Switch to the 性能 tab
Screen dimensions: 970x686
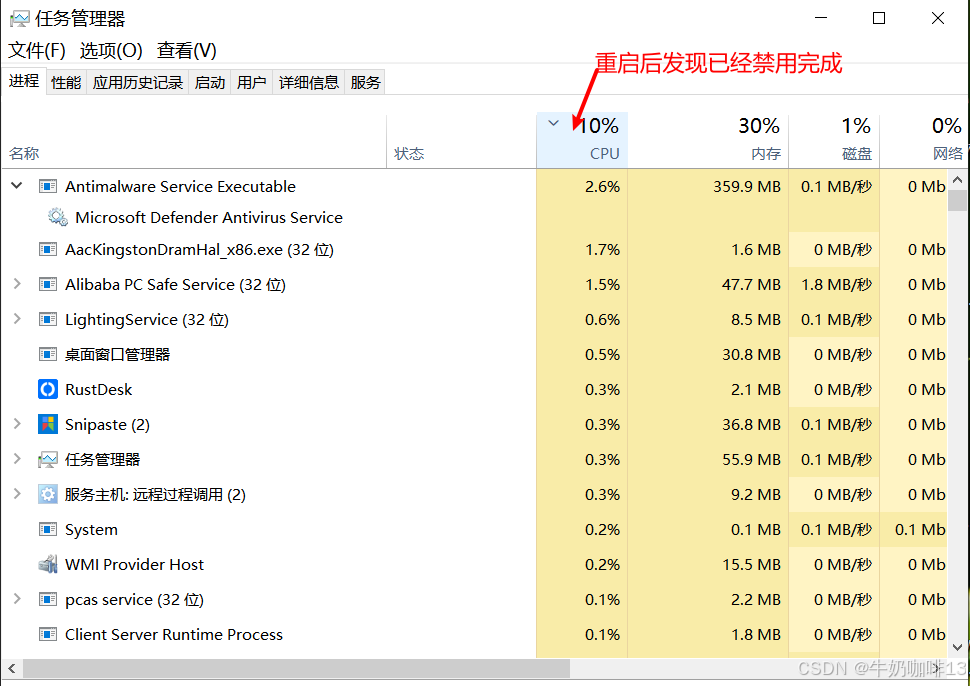[66, 82]
